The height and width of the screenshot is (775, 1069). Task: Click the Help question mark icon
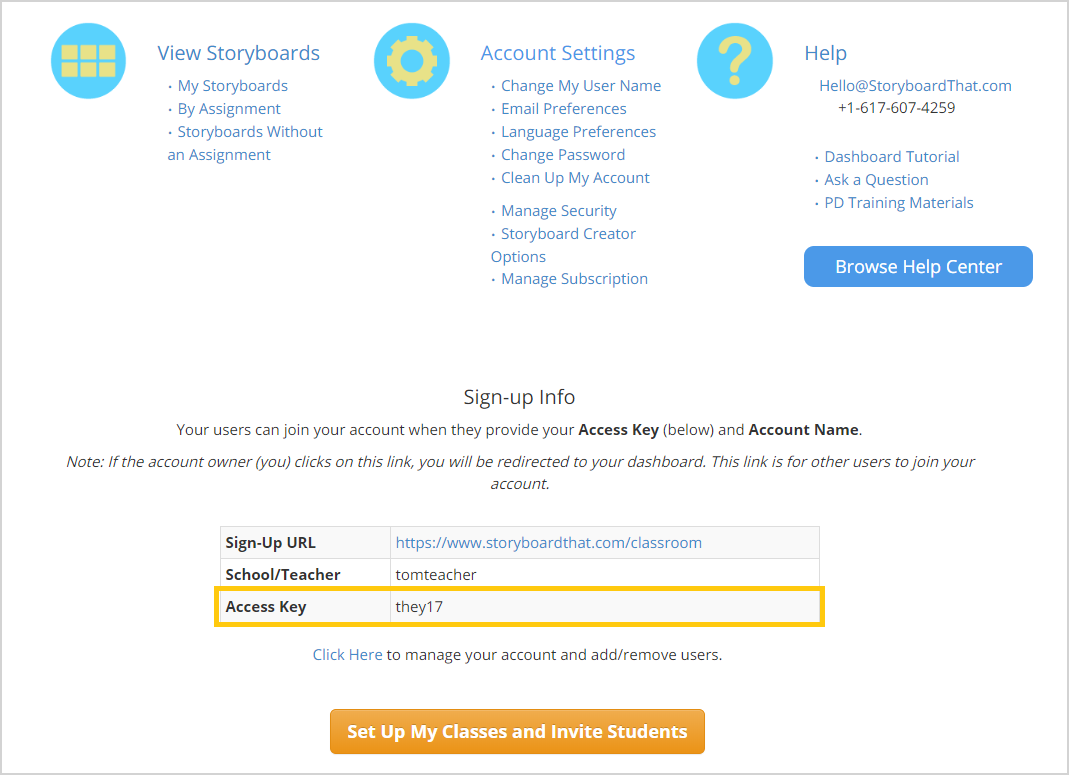tap(735, 61)
